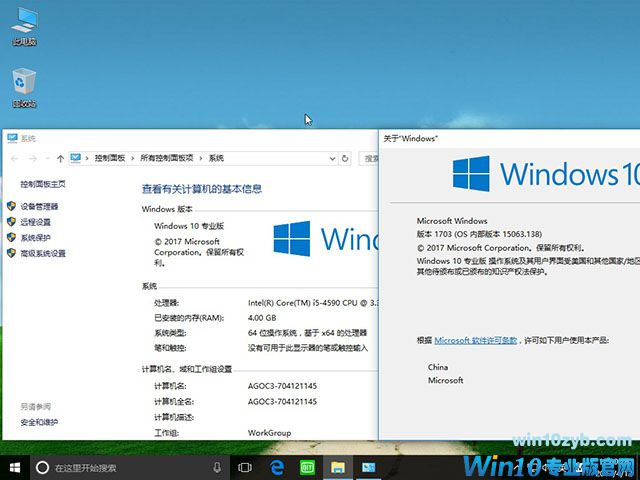
Task: Open 高级系统设置 link
Action: point(43,254)
